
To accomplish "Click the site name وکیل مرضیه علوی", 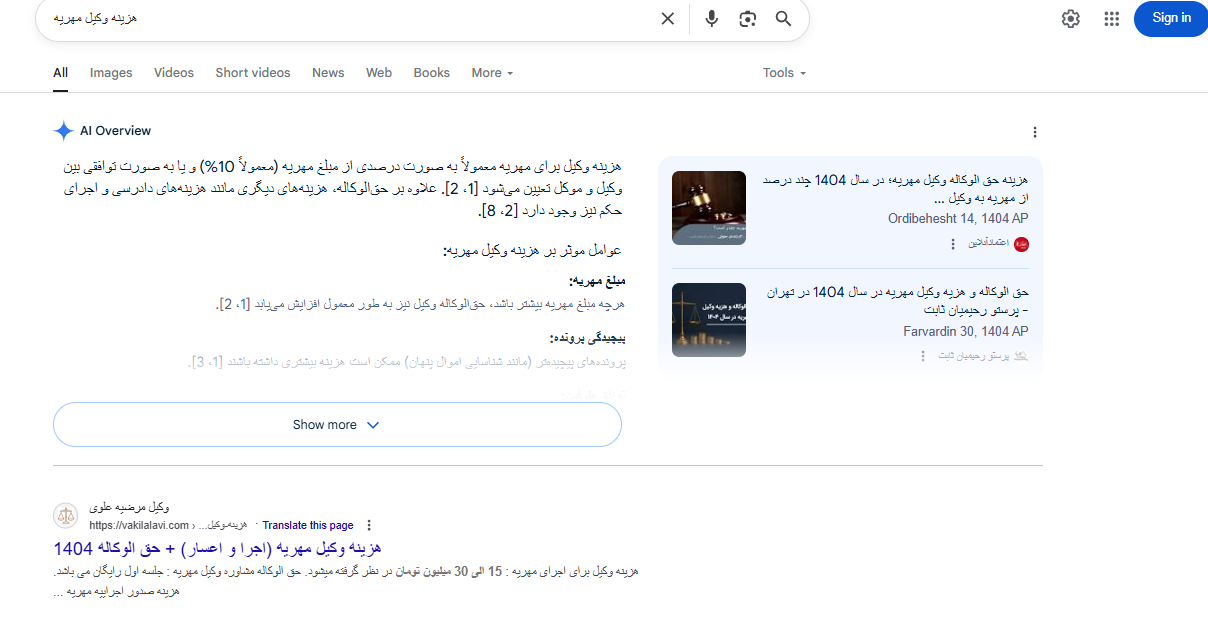I will tap(129, 508).
